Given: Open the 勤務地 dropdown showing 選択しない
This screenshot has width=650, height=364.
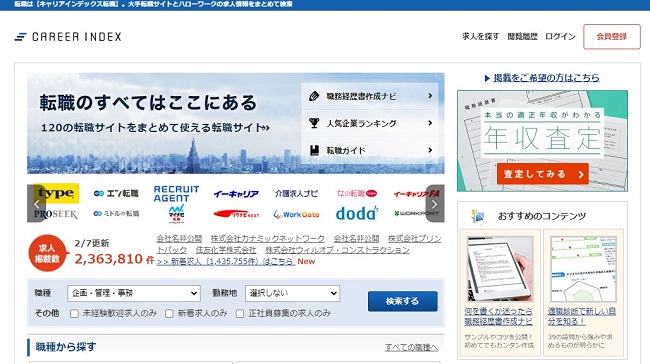Looking at the screenshot, I should pyautogui.click(x=292, y=293).
